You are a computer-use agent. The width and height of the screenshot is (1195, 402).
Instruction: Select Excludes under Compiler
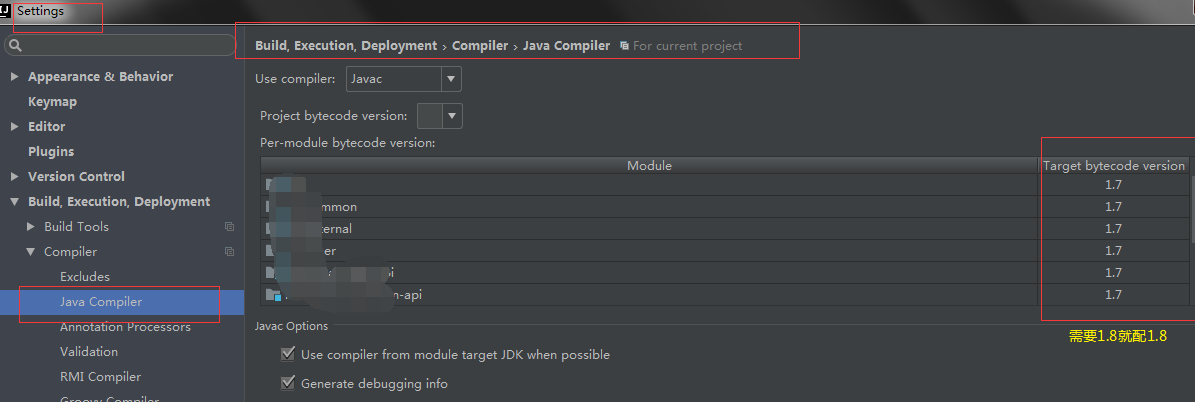85,277
